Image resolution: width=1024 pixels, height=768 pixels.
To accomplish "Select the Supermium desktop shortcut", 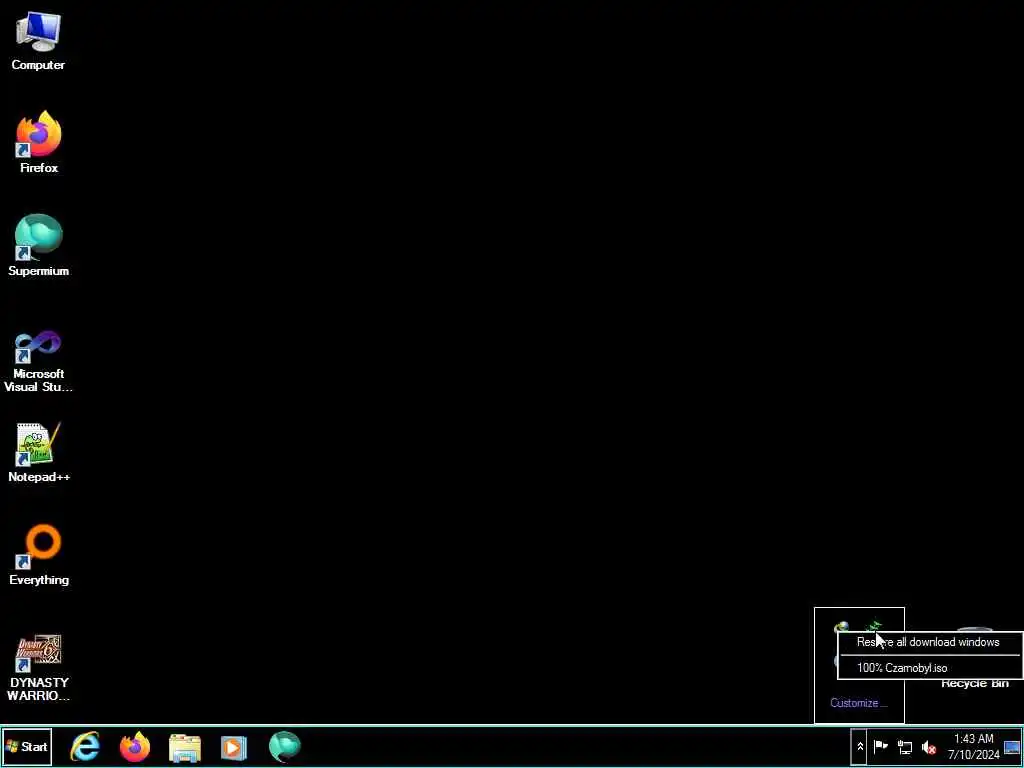I will point(39,246).
